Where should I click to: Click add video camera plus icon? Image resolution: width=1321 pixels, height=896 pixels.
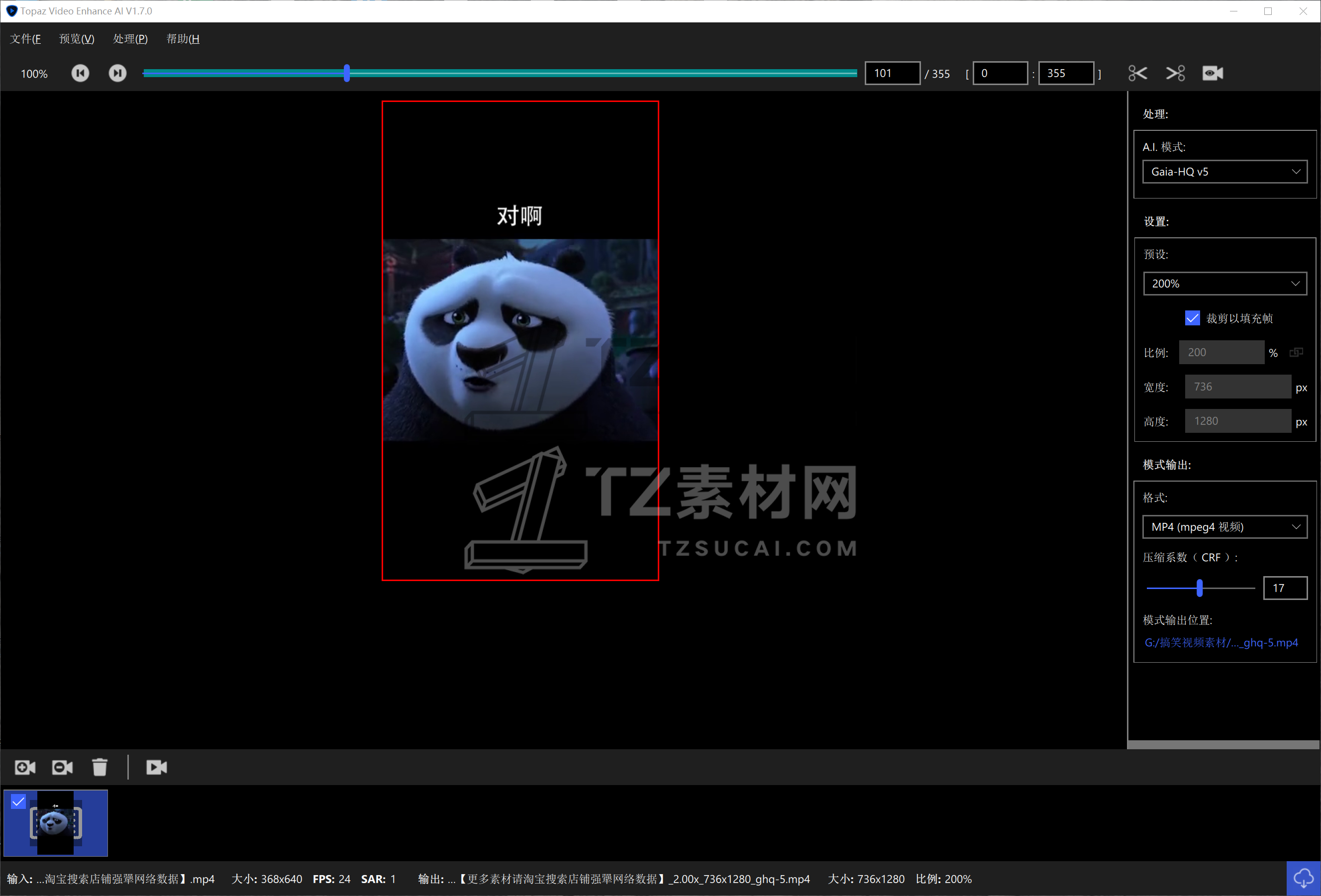coord(25,768)
